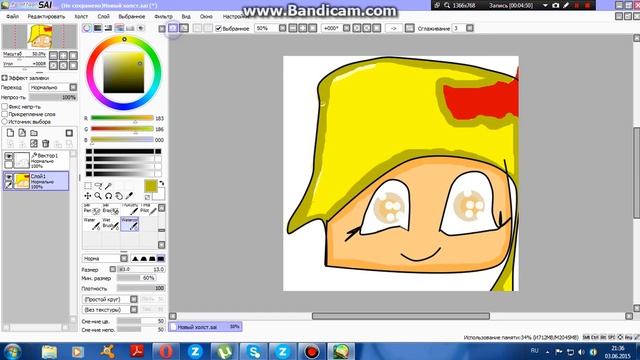Open the Простой круг brush shape dropdown
The width and height of the screenshot is (640, 360).
(x=110, y=299)
